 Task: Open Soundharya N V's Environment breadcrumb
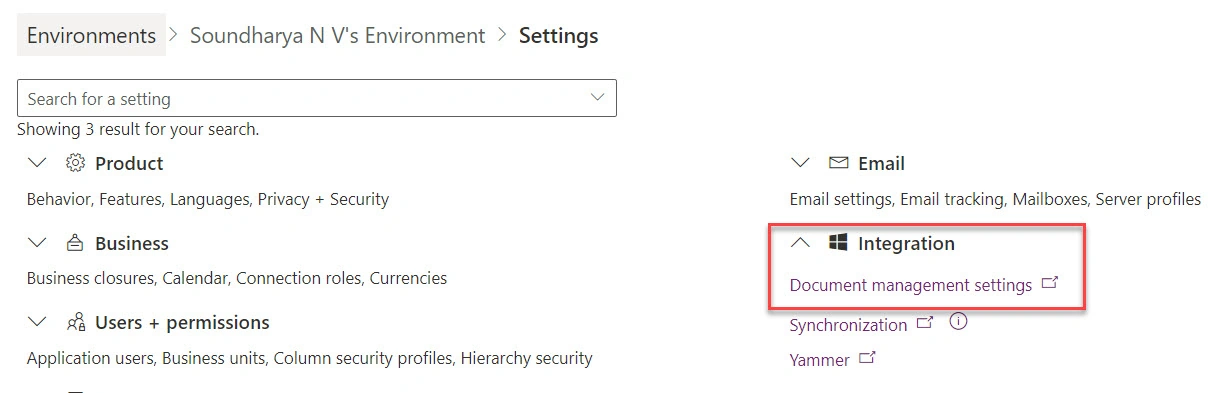coord(337,35)
